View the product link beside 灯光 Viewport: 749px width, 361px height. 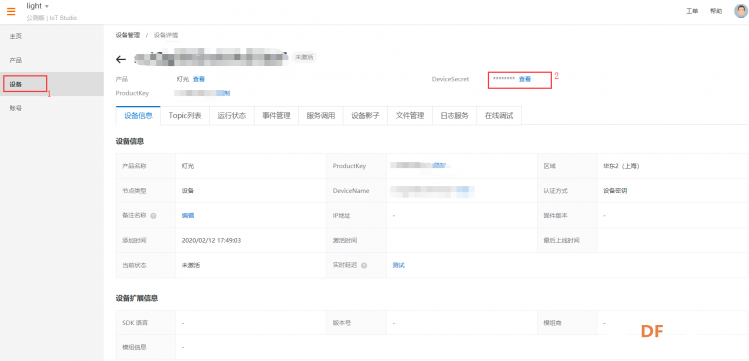tap(199, 79)
